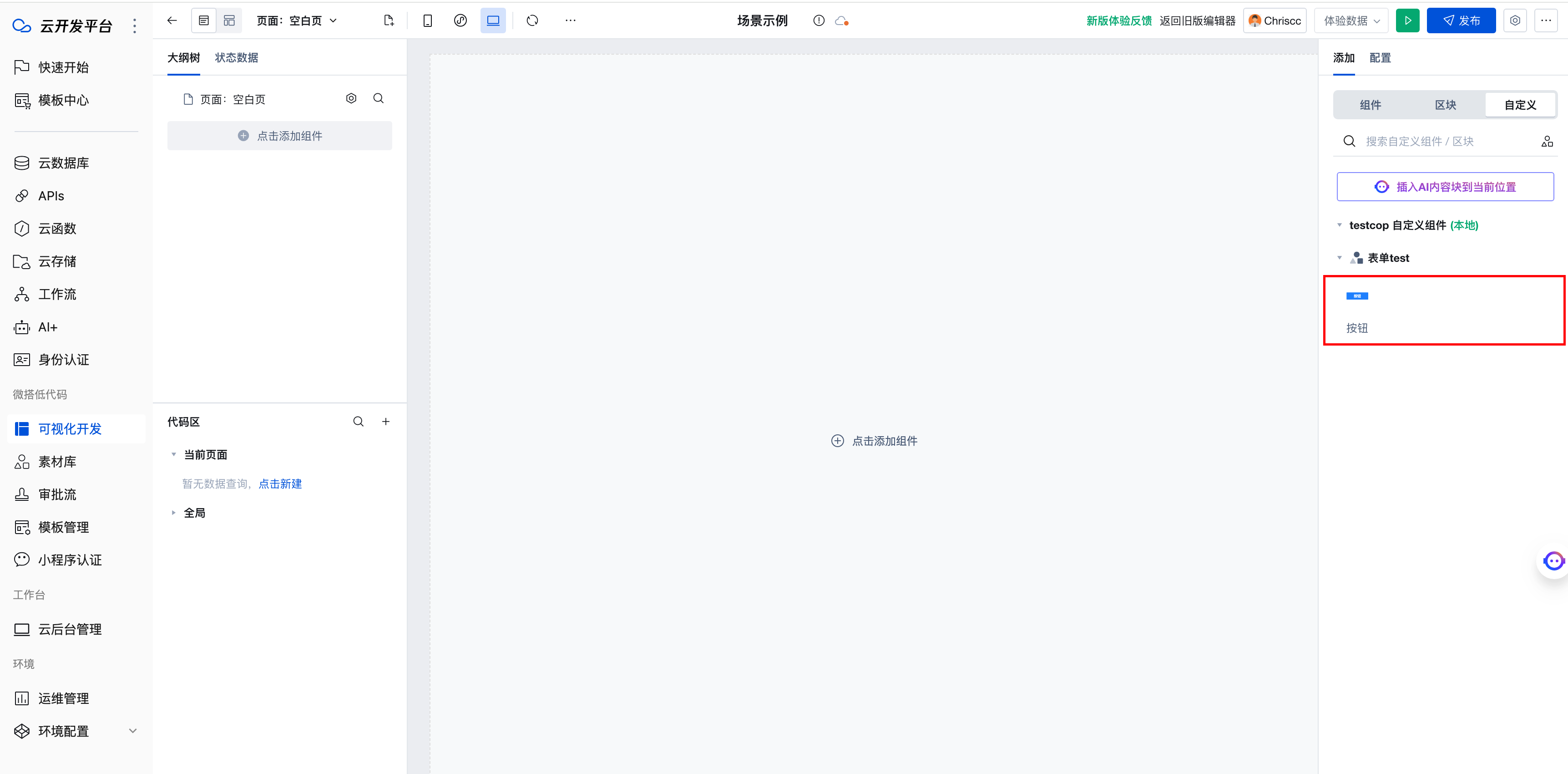The width and height of the screenshot is (1568, 774).
Task: Click the create new data query link
Action: pos(280,484)
